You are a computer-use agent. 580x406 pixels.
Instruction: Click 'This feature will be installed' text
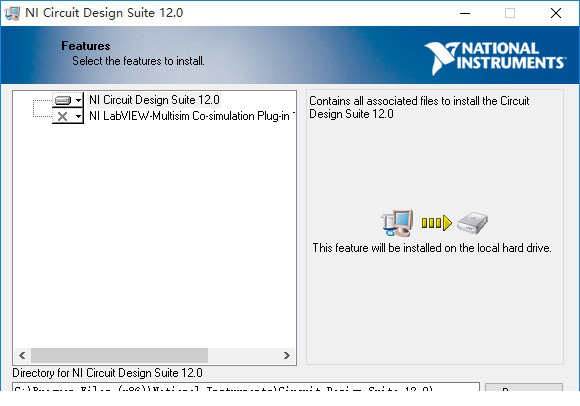point(432,248)
